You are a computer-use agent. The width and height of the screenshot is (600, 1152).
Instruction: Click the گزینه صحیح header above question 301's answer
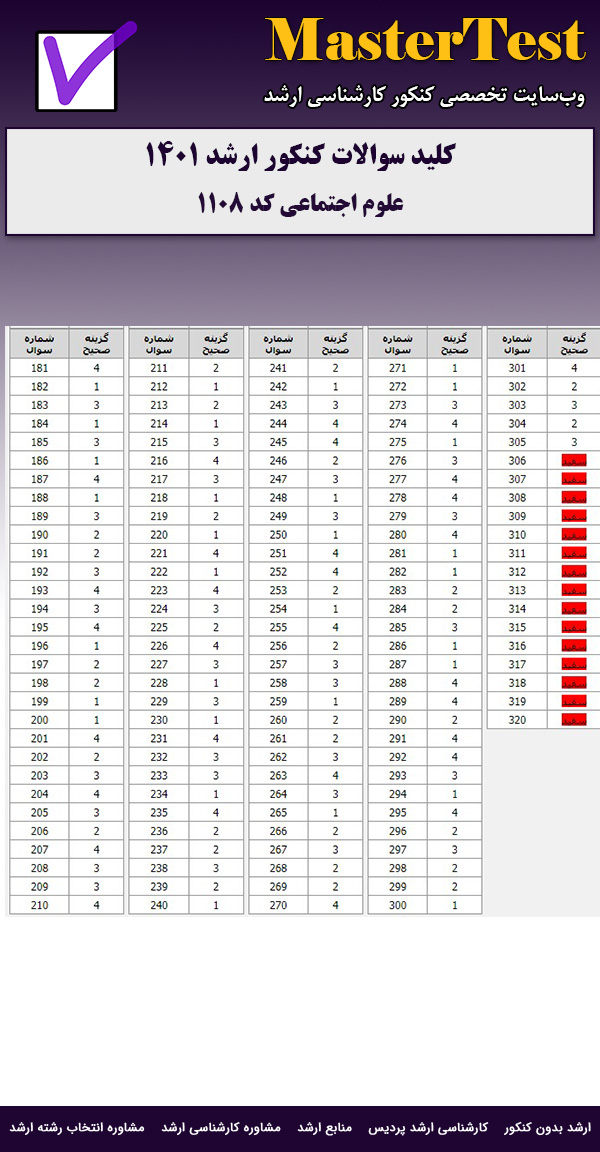[574, 343]
